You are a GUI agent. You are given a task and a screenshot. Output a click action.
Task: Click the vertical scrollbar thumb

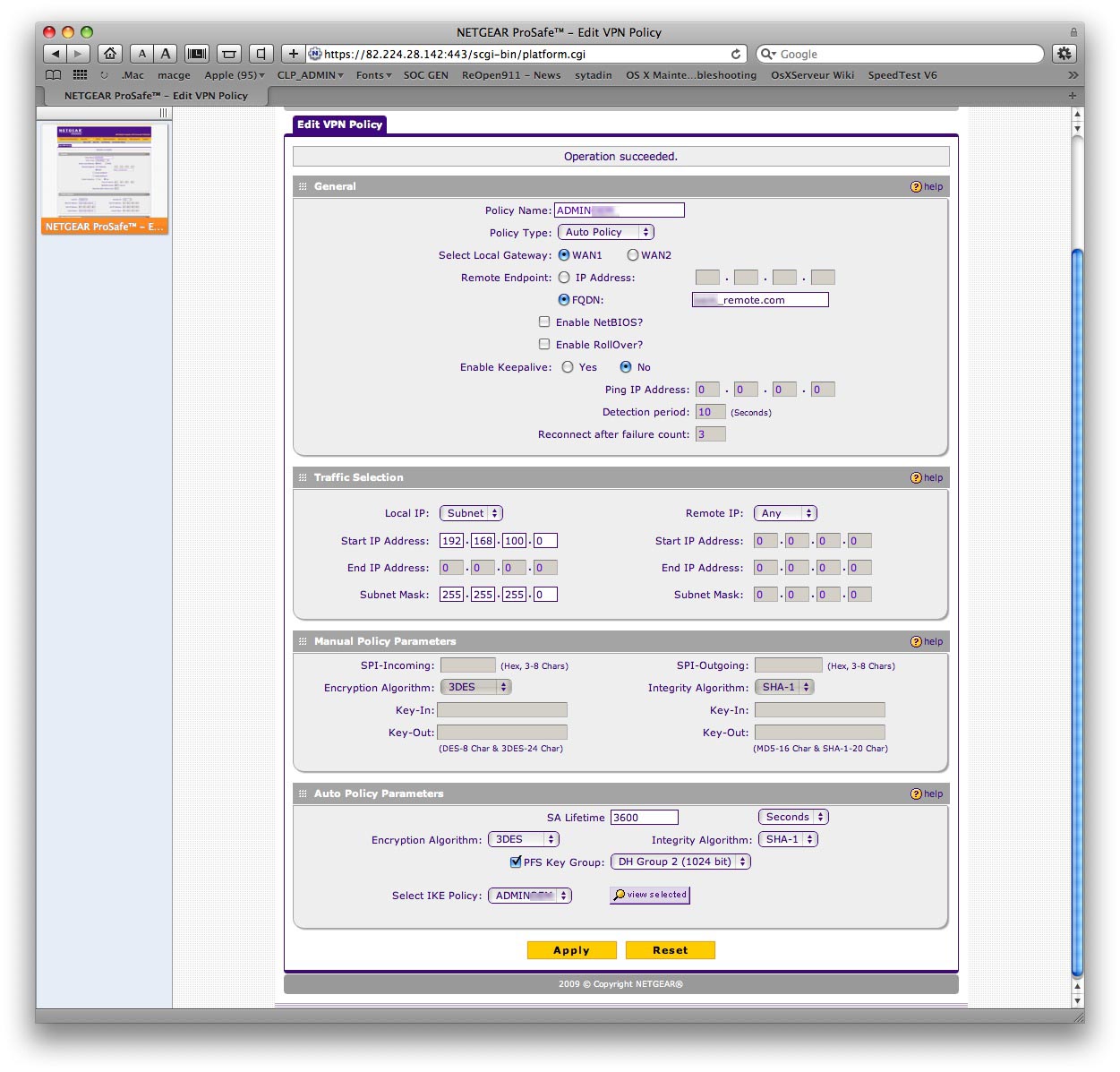(1077, 613)
